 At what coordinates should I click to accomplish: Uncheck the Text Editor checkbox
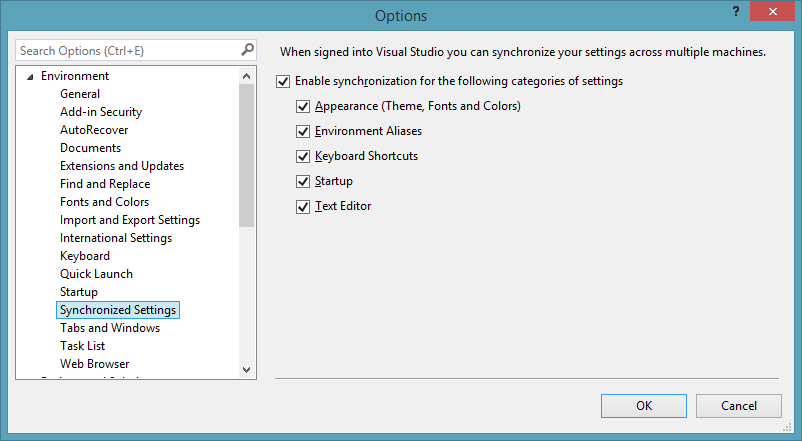point(303,207)
